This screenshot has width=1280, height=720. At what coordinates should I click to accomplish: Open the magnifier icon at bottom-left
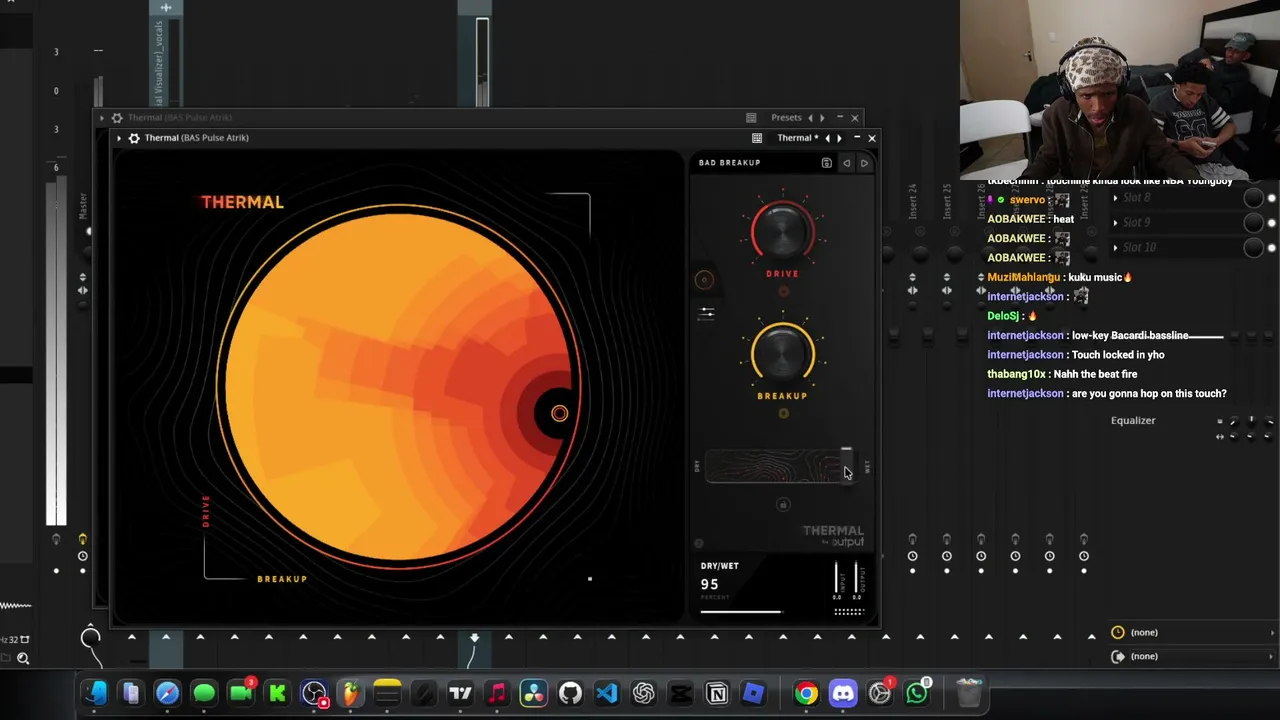(x=23, y=658)
